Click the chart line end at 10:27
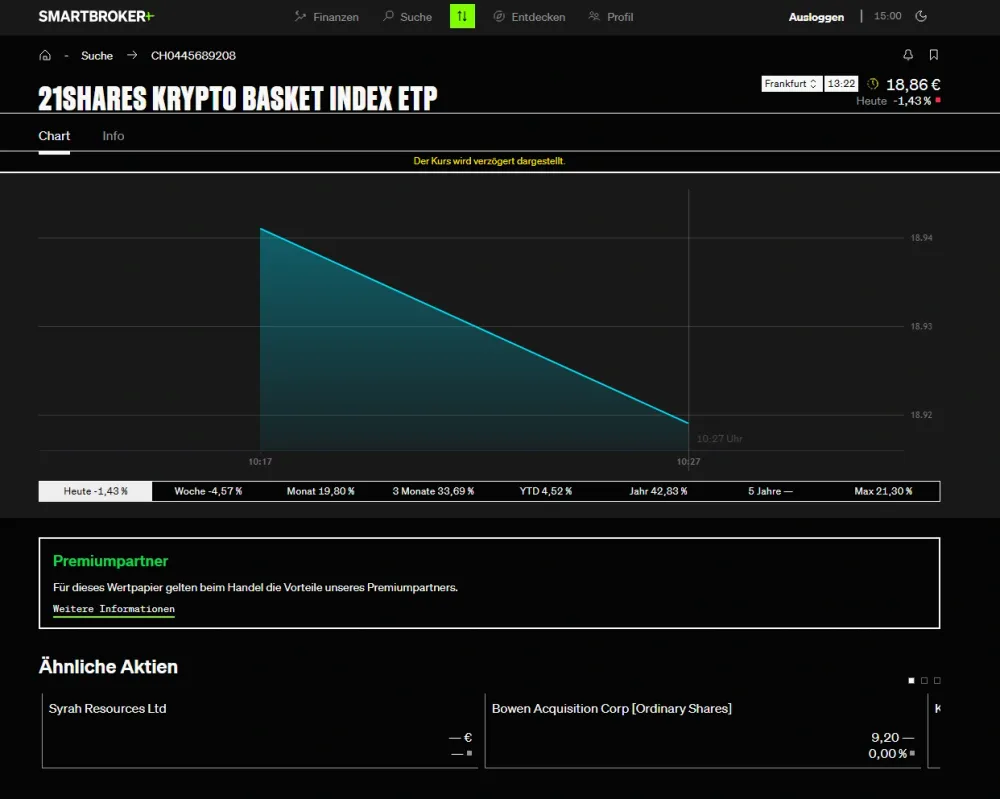 (688, 423)
